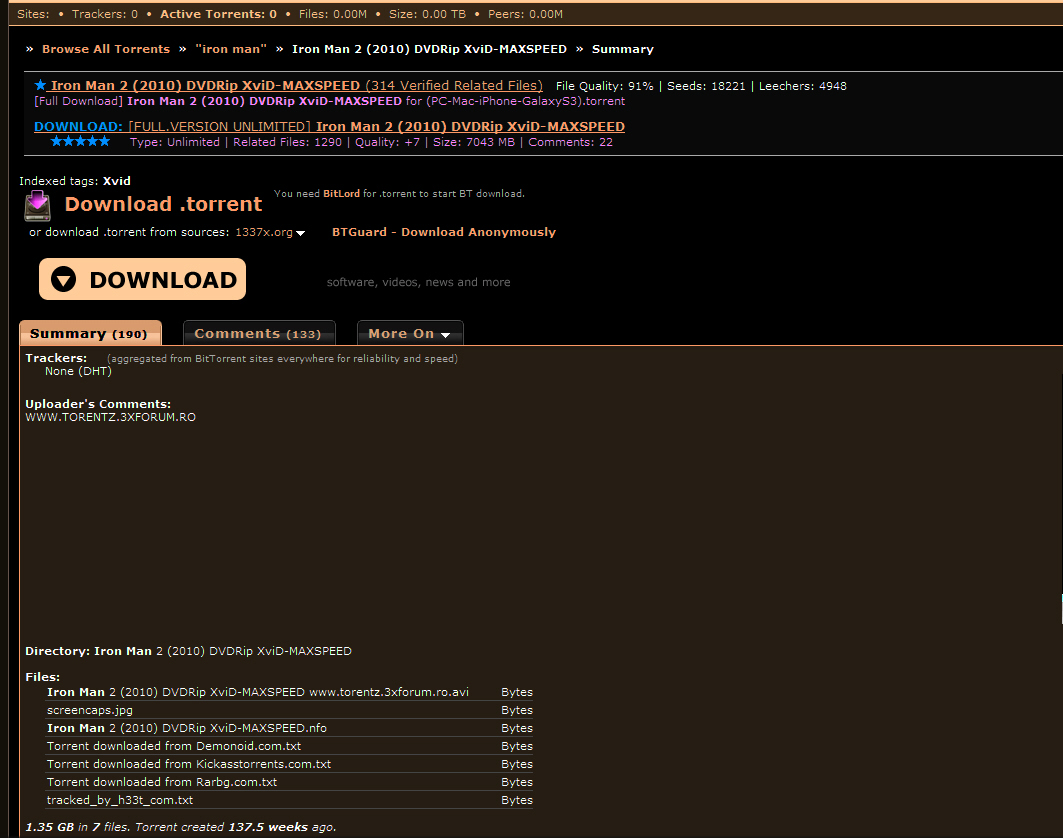Click the [Full Download] Iron Man 2 .torrent link
Image resolution: width=1063 pixels, height=838 pixels.
pos(329,101)
